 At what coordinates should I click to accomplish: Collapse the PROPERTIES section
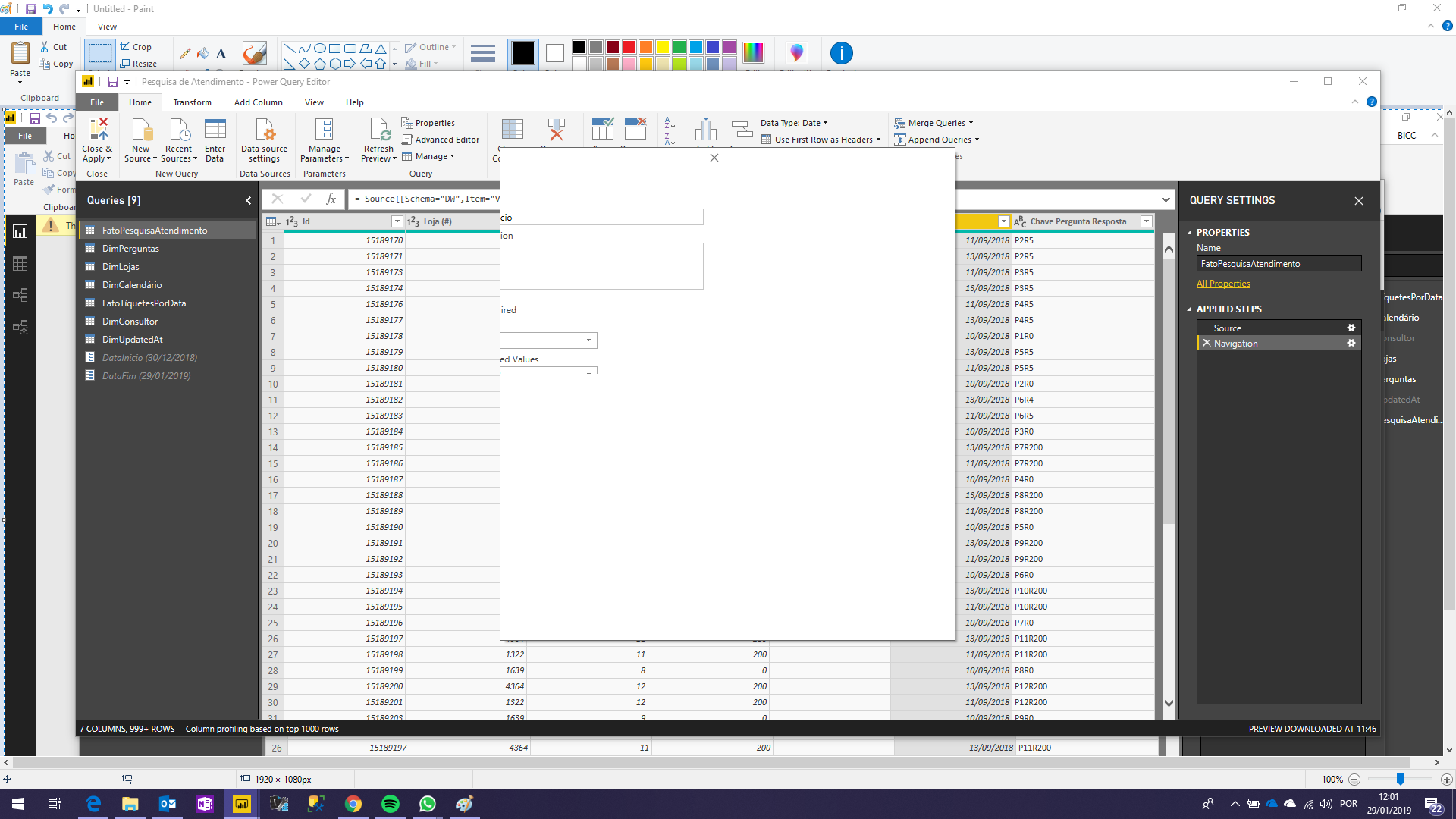click(x=1189, y=233)
